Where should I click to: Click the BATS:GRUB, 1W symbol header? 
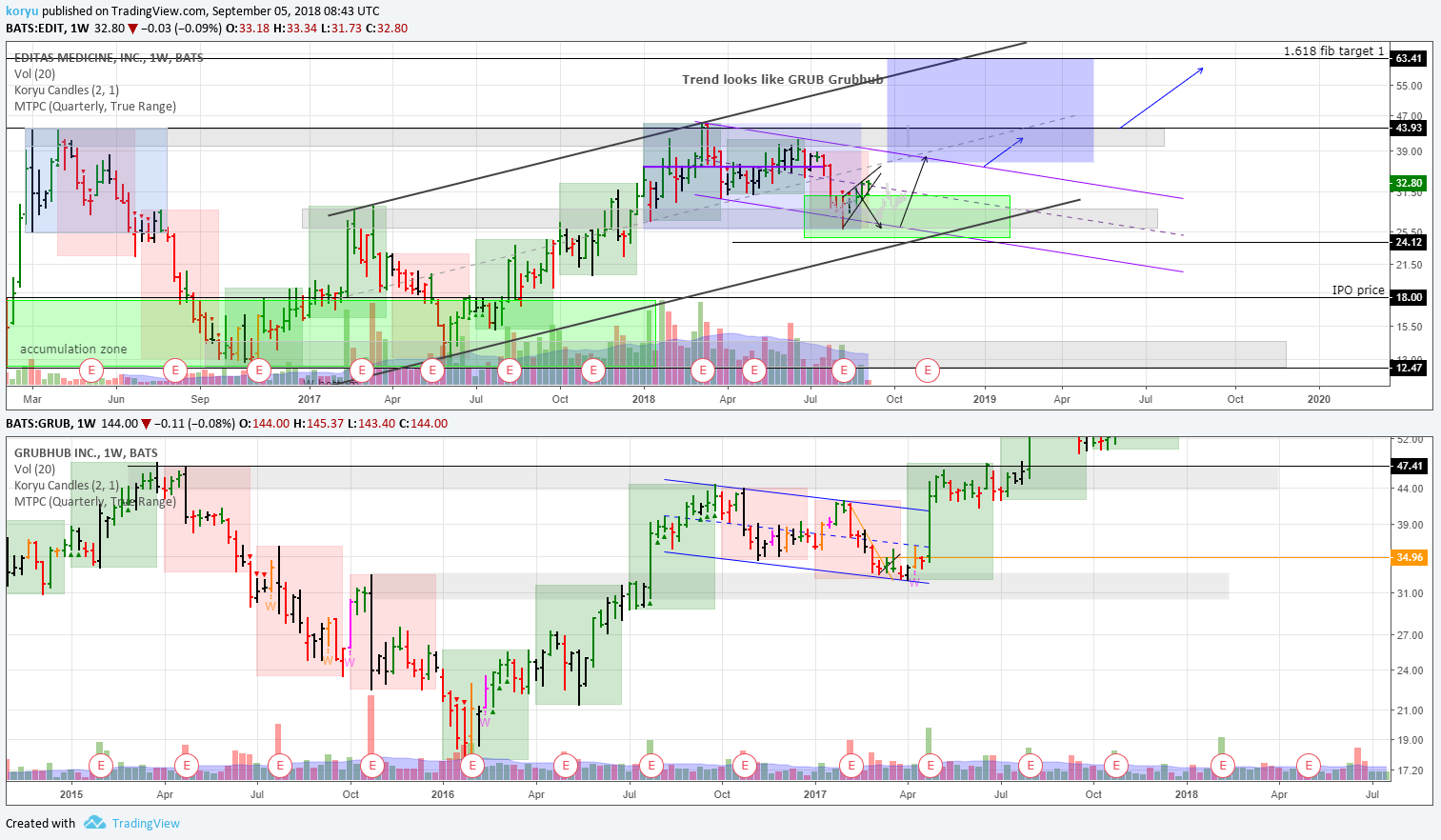51,423
